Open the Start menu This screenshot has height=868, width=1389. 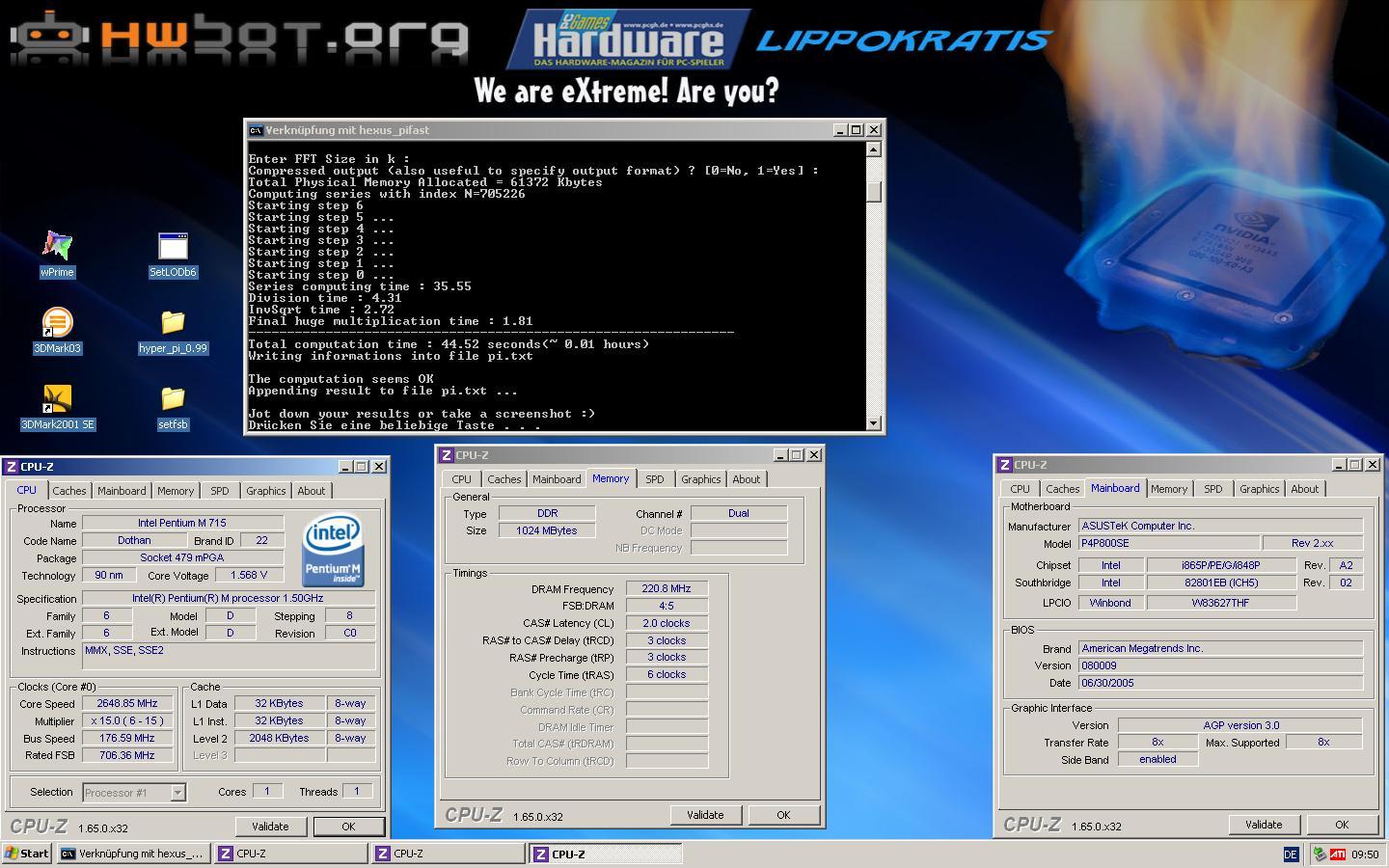tap(26, 854)
